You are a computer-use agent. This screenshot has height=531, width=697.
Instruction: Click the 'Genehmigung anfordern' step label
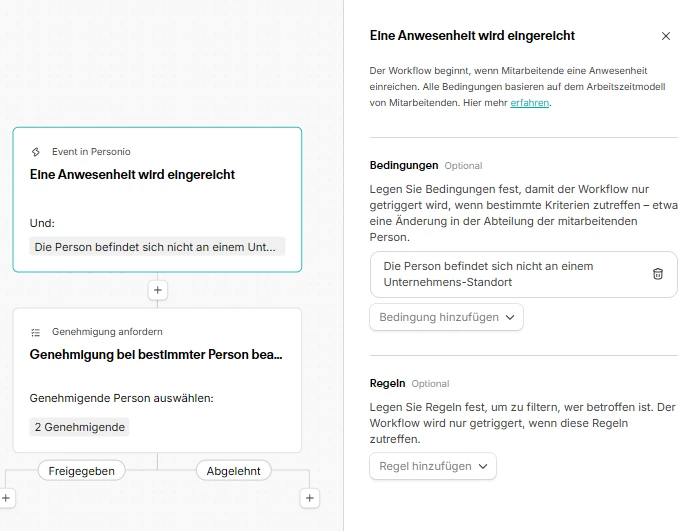click(x=107, y=331)
